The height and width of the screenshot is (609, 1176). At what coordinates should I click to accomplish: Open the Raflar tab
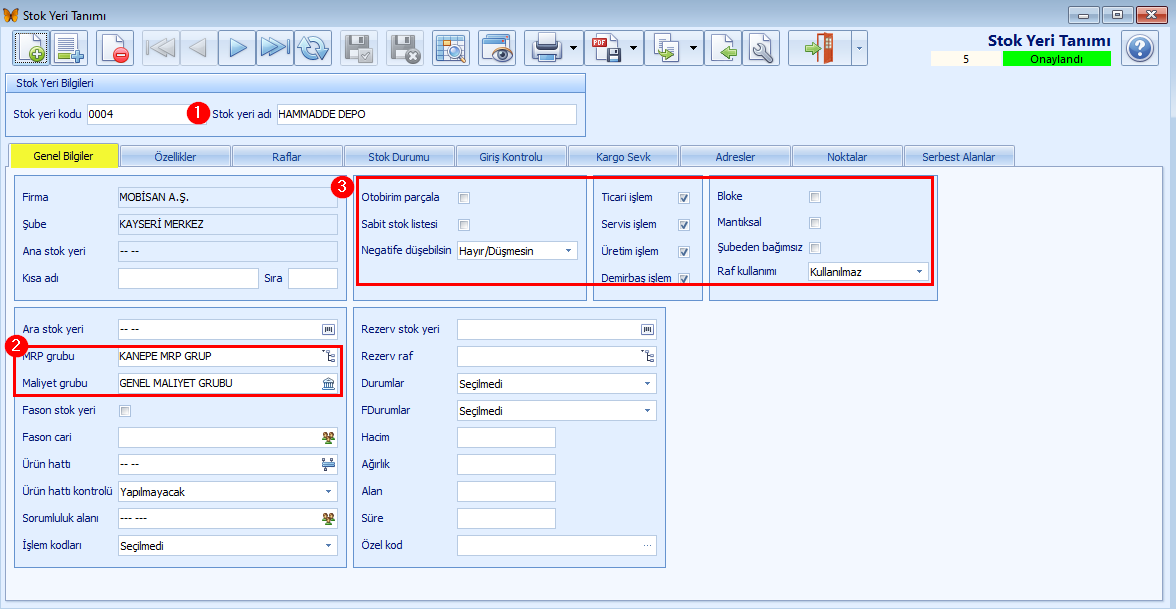click(x=287, y=156)
